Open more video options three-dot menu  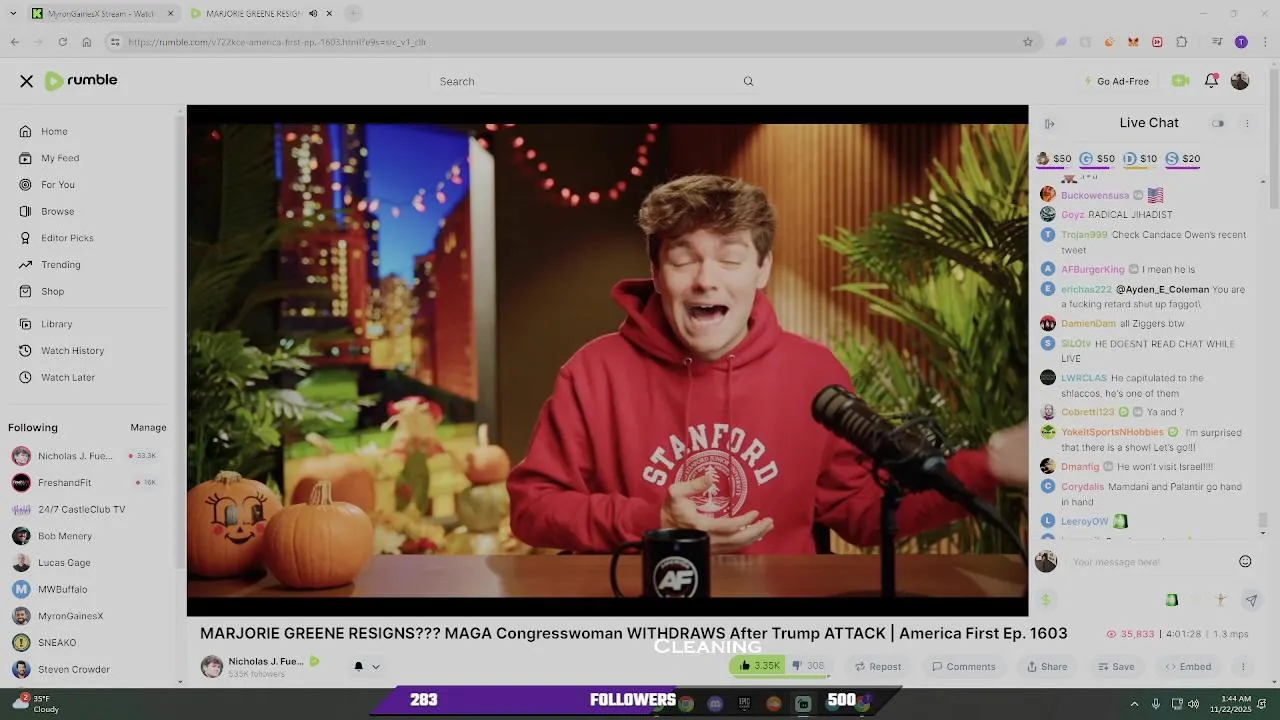pos(1243,666)
